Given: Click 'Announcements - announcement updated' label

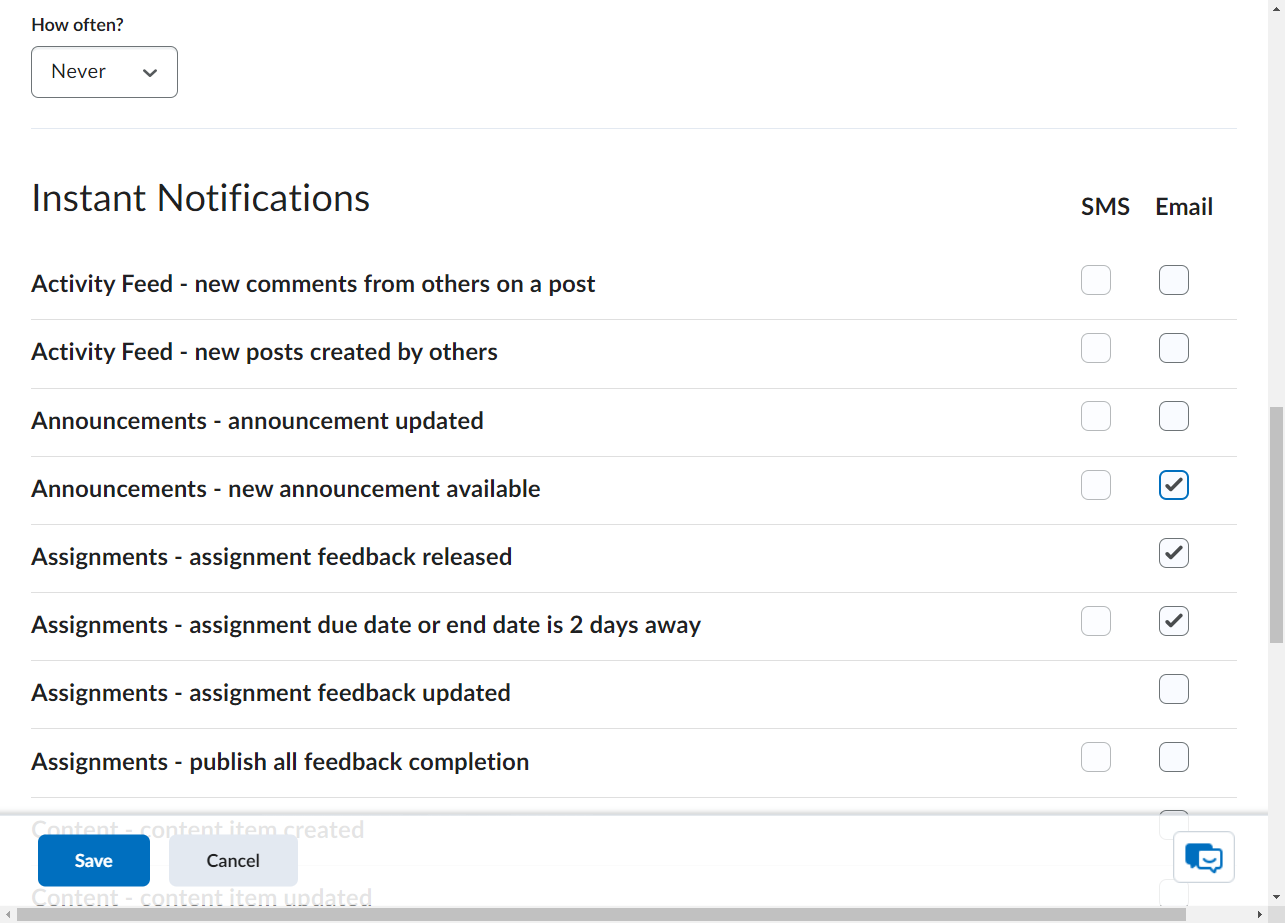Looking at the screenshot, I should (257, 421).
